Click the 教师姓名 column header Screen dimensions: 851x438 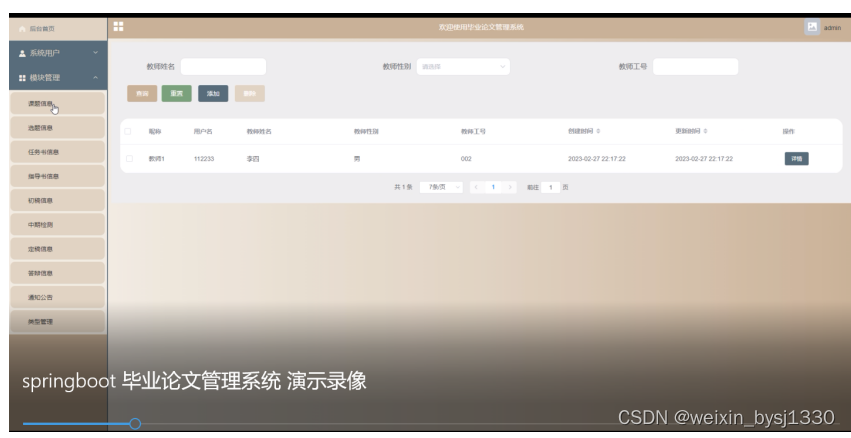coord(259,131)
